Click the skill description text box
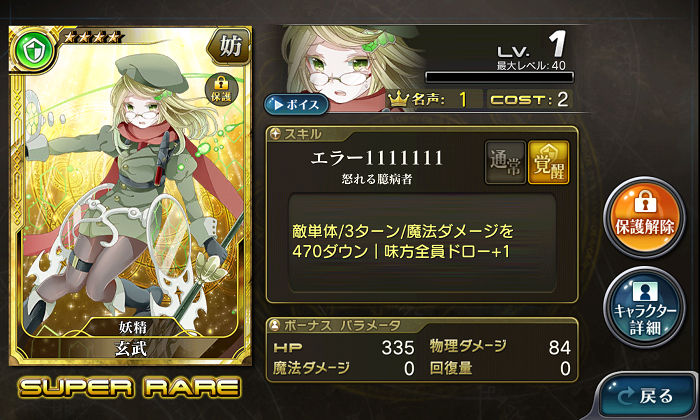Image resolution: width=700 pixels, height=420 pixels. click(x=422, y=242)
